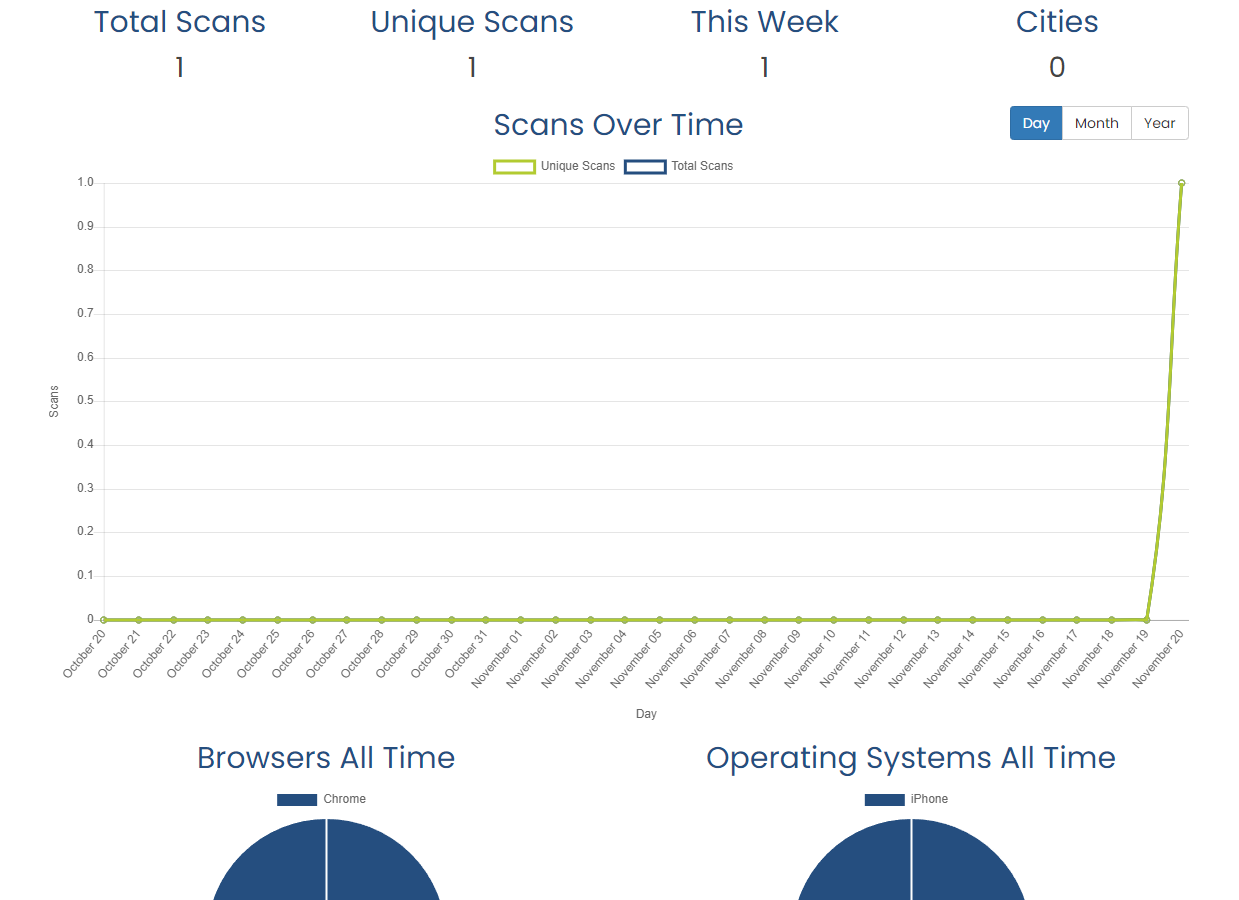Click the Chrome legend label
Image resolution: width=1239 pixels, height=900 pixels.
(x=345, y=799)
